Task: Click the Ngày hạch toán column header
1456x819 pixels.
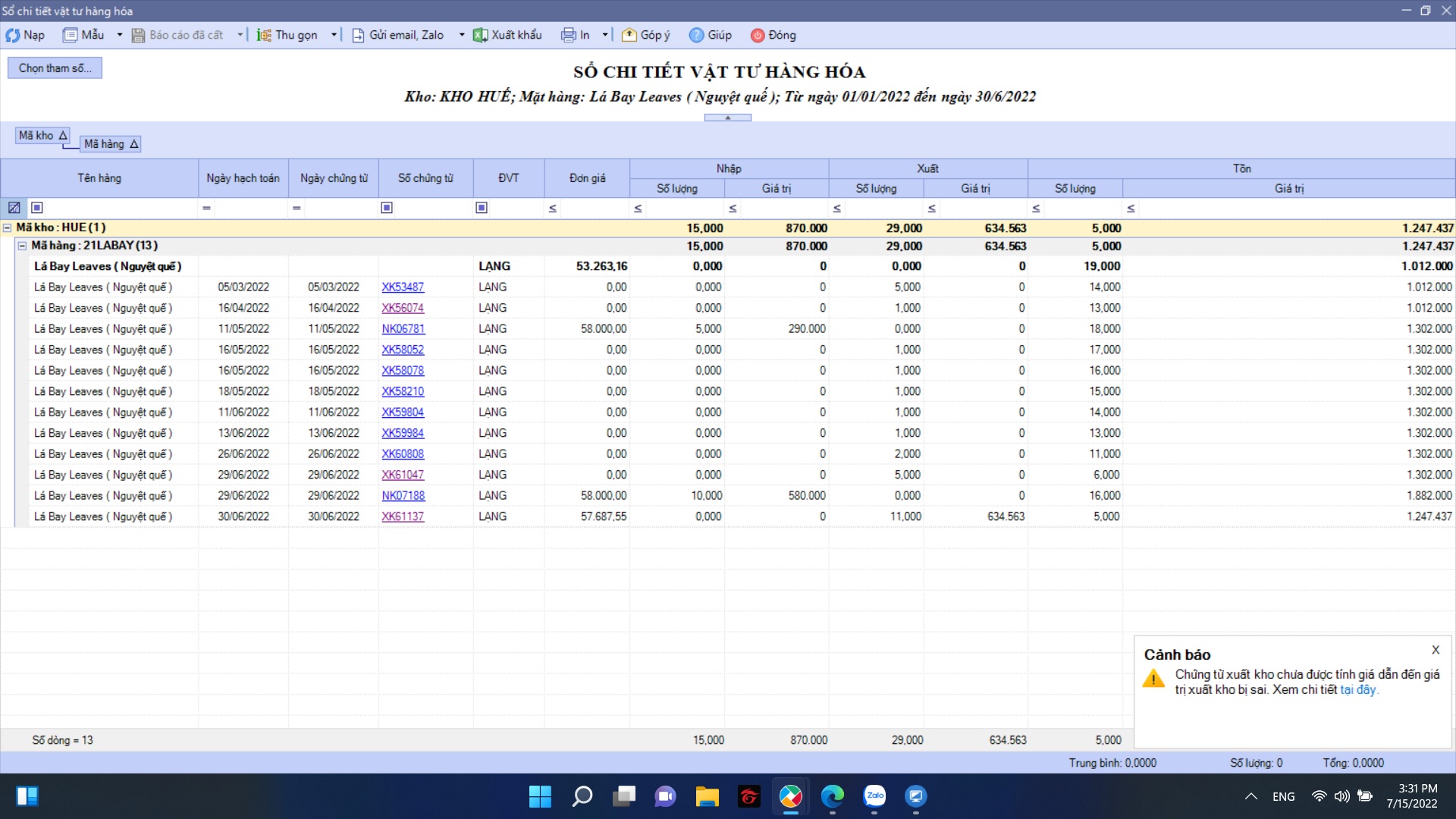Action: pos(243,178)
